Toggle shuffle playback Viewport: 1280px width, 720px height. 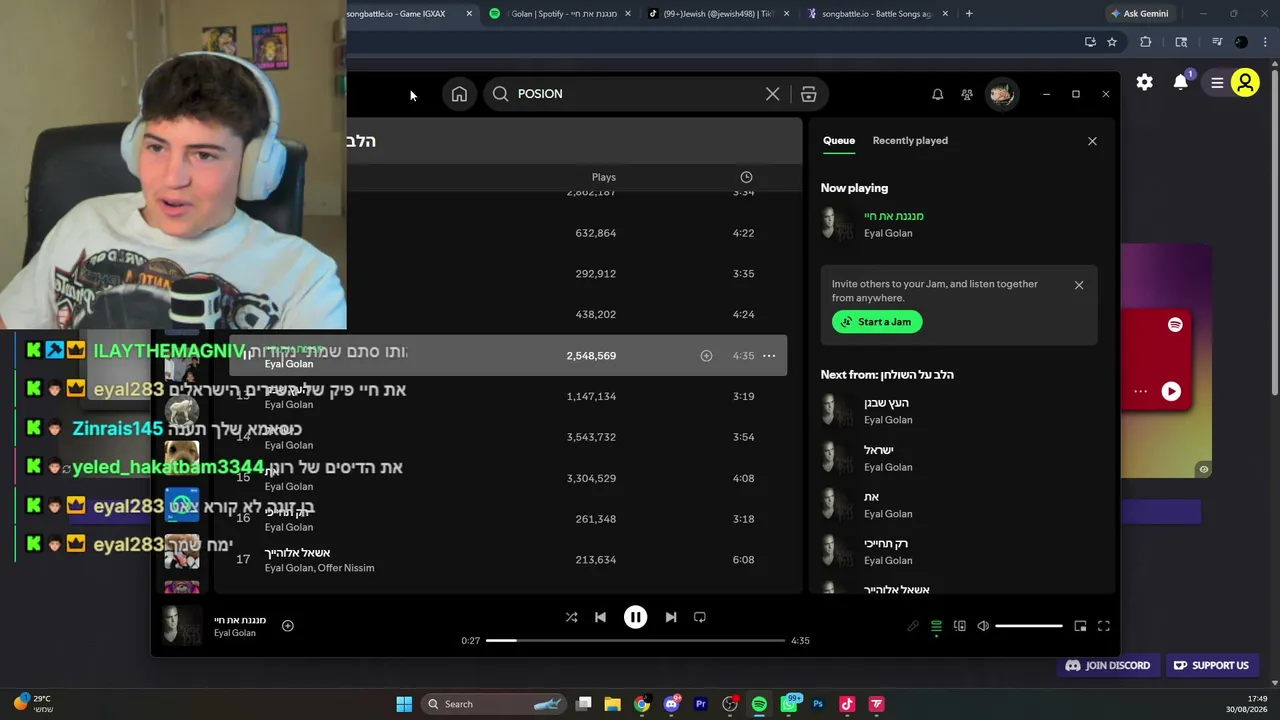click(571, 617)
